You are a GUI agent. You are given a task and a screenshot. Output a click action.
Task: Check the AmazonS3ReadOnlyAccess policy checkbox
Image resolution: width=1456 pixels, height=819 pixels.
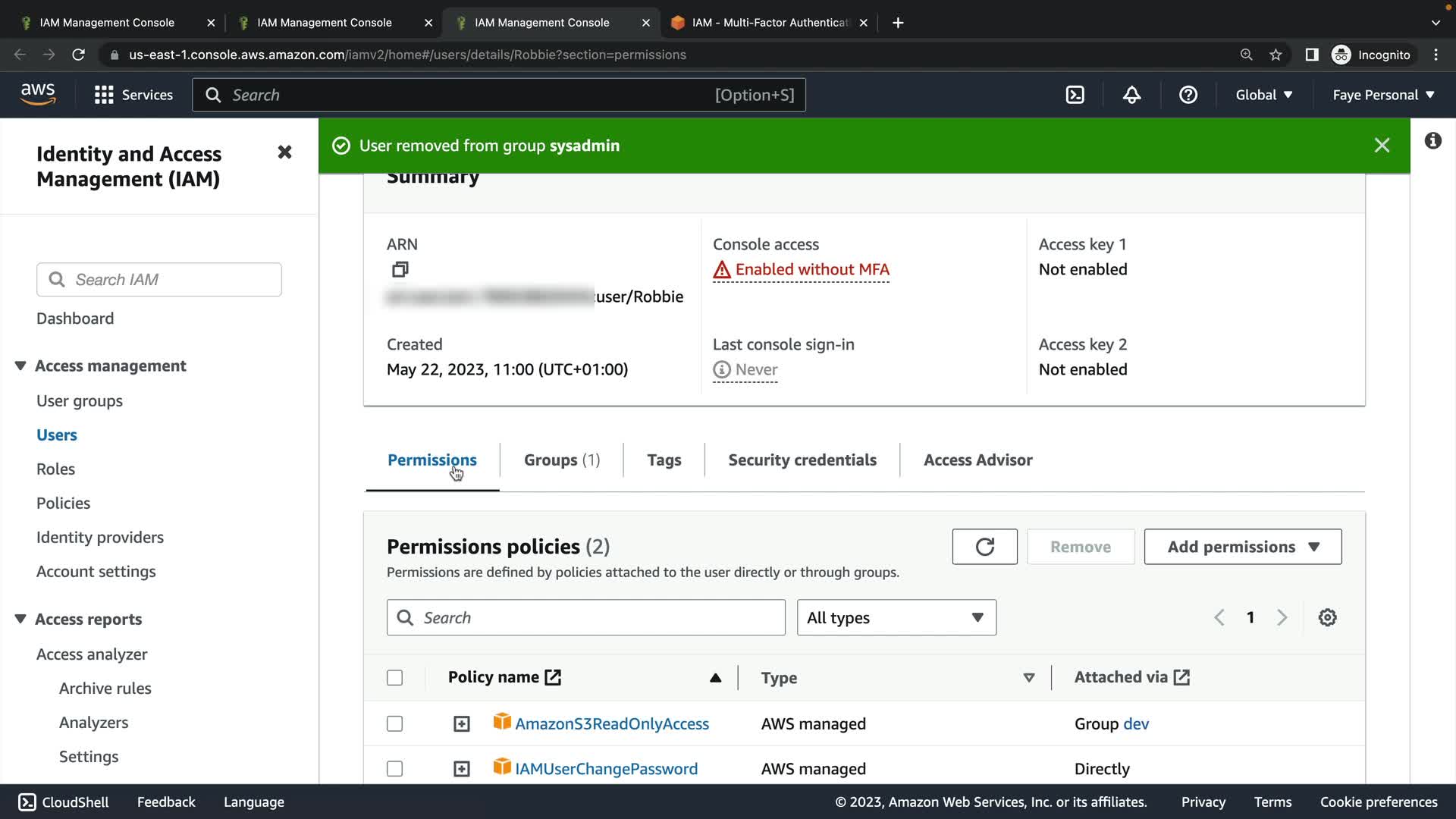tap(394, 723)
